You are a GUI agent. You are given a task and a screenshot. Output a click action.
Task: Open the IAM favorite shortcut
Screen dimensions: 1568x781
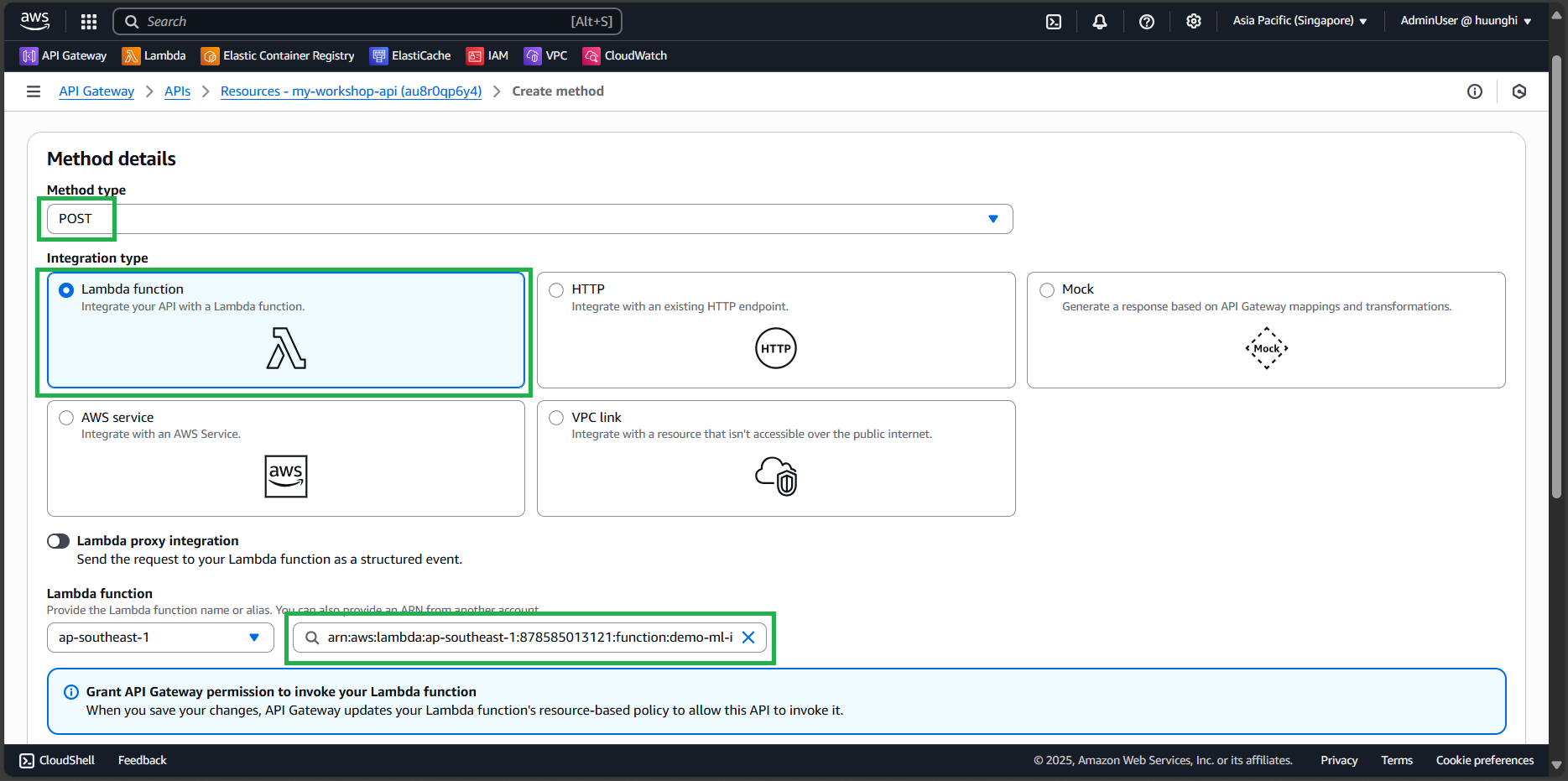point(487,56)
